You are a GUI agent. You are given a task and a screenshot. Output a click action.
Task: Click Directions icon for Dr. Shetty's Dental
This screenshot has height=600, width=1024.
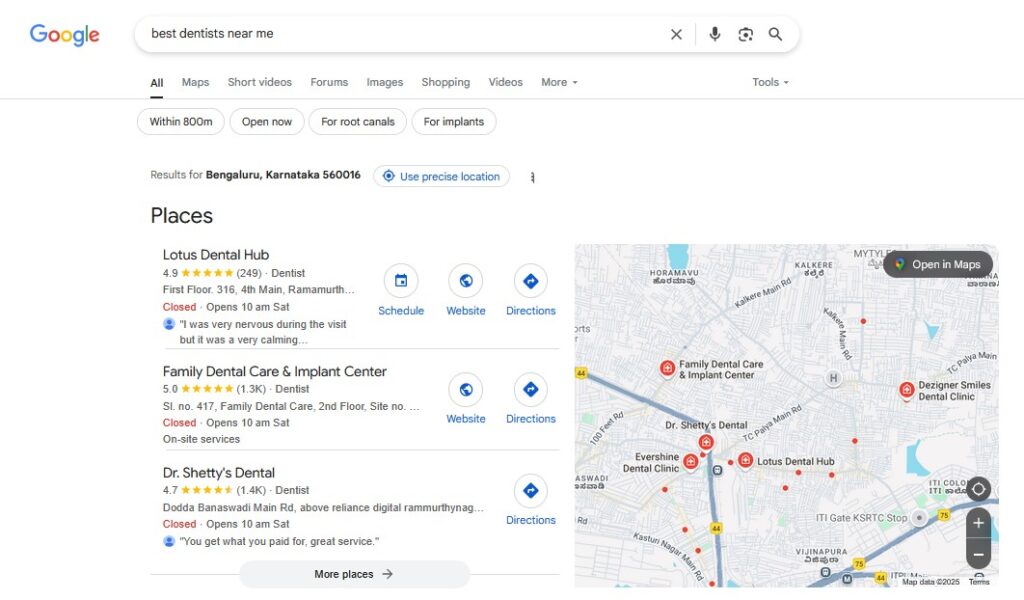(x=530, y=491)
